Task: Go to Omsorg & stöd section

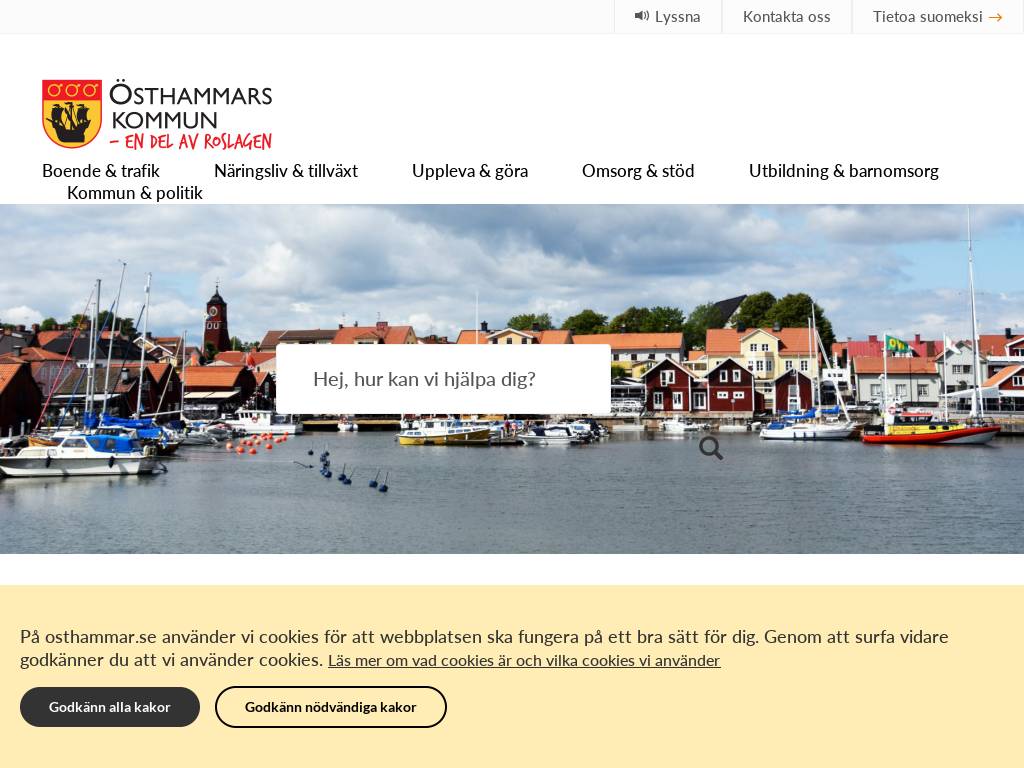Action: point(638,171)
